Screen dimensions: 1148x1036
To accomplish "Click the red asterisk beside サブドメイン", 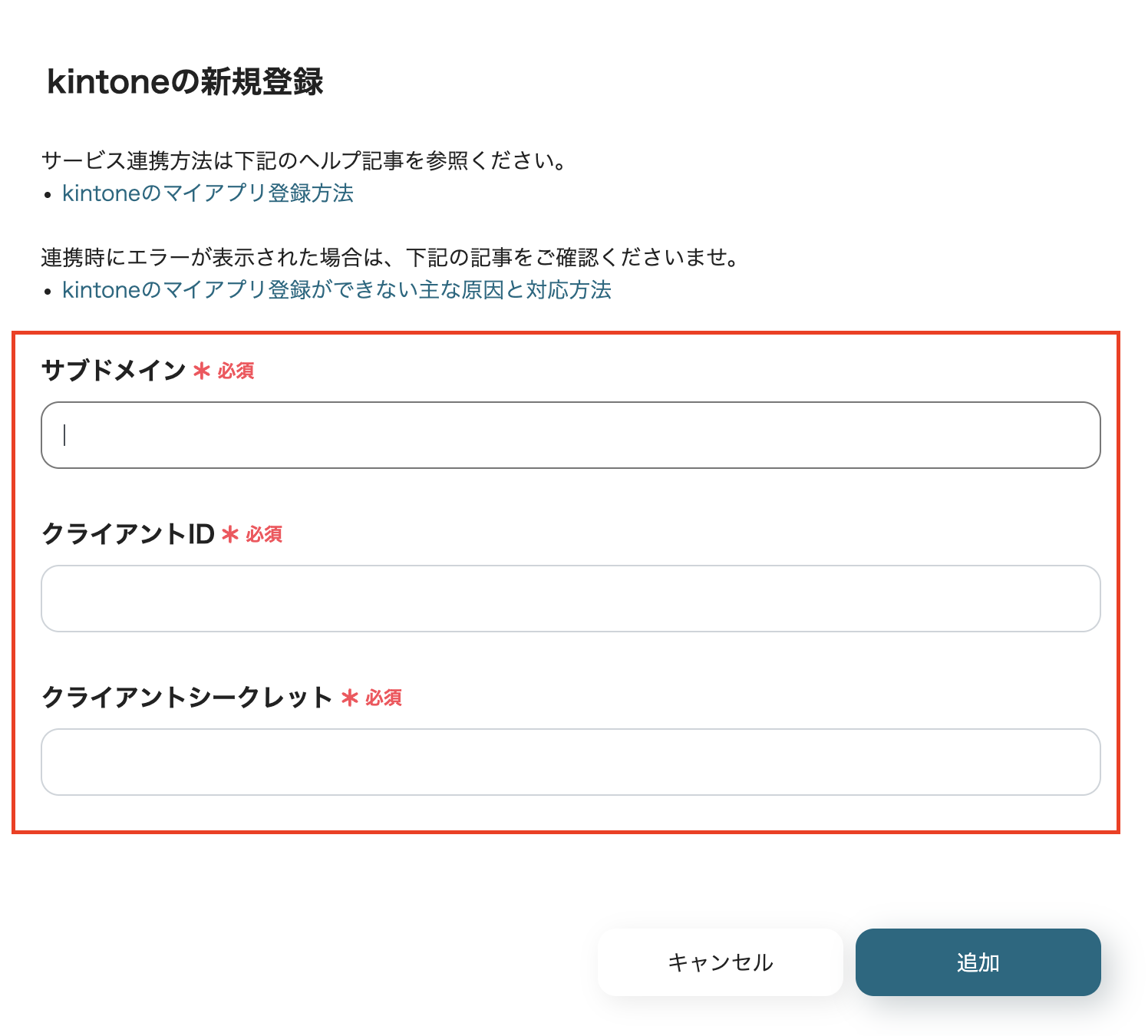I will click(x=202, y=371).
